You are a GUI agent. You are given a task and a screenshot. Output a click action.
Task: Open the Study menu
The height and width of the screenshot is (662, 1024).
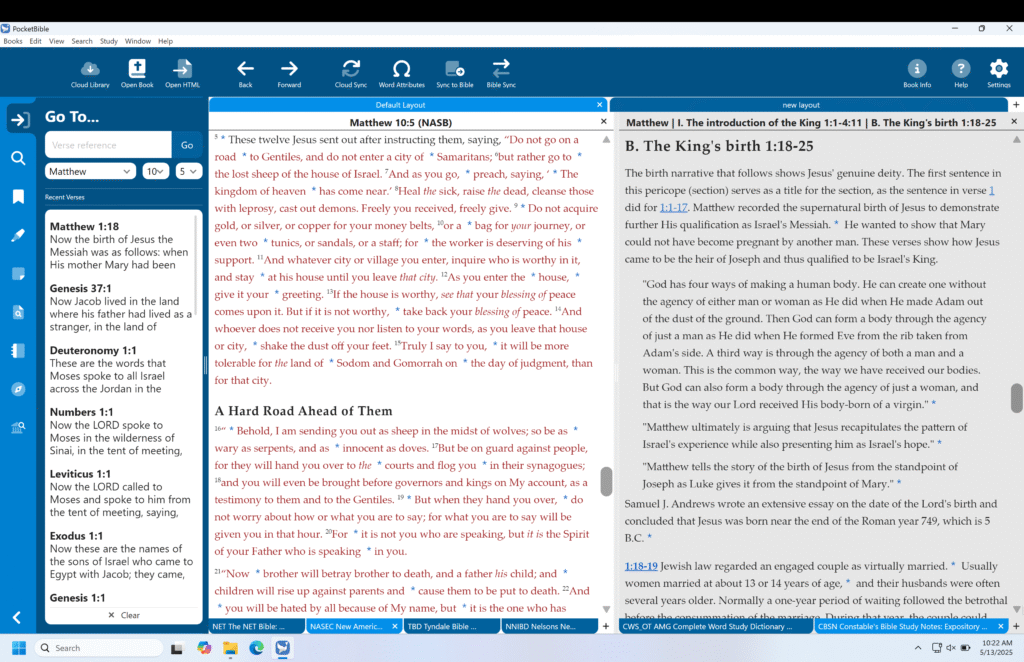pyautogui.click(x=108, y=41)
